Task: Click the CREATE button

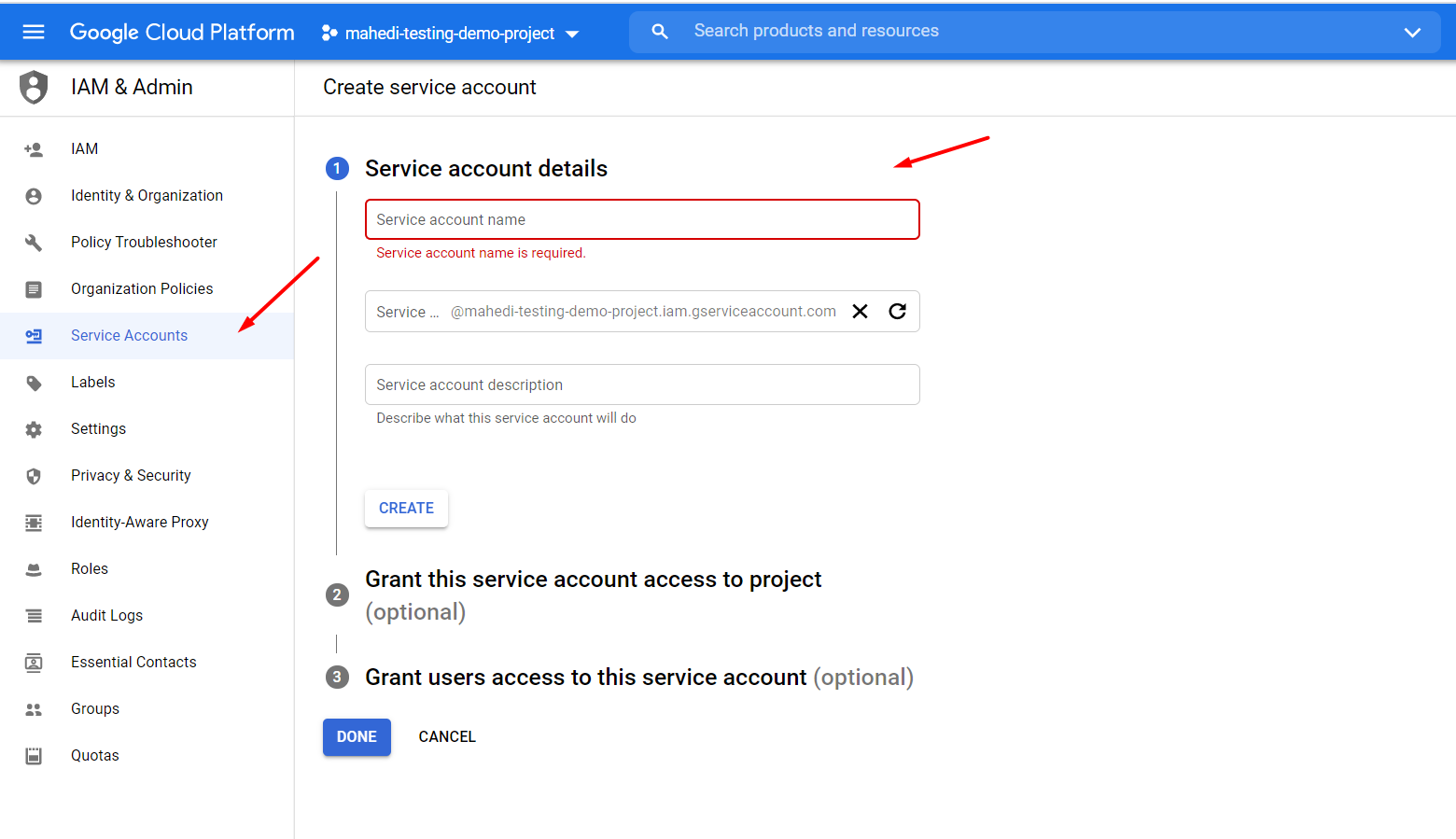Action: click(x=406, y=508)
